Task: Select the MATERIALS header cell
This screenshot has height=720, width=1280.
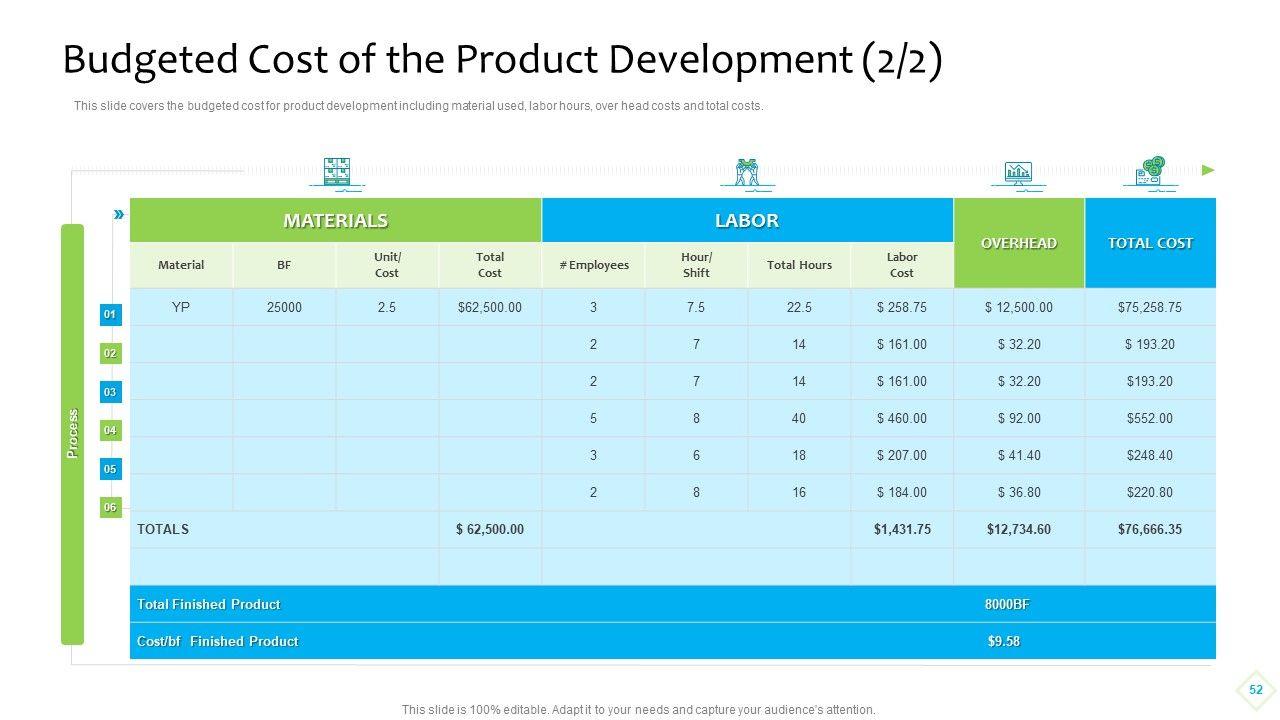Action: [336, 220]
